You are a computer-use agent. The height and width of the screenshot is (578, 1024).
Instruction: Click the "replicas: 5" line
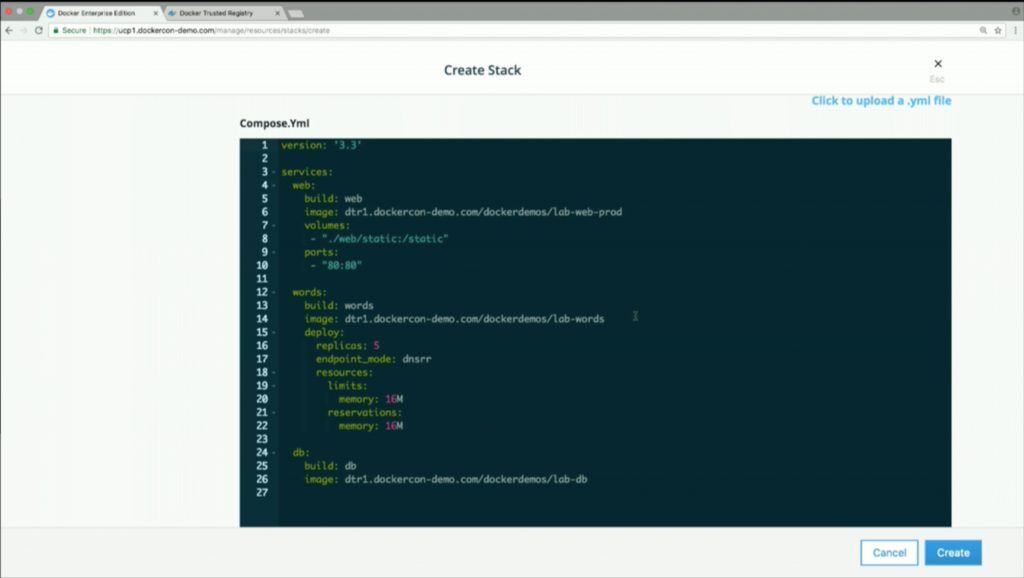pos(347,345)
